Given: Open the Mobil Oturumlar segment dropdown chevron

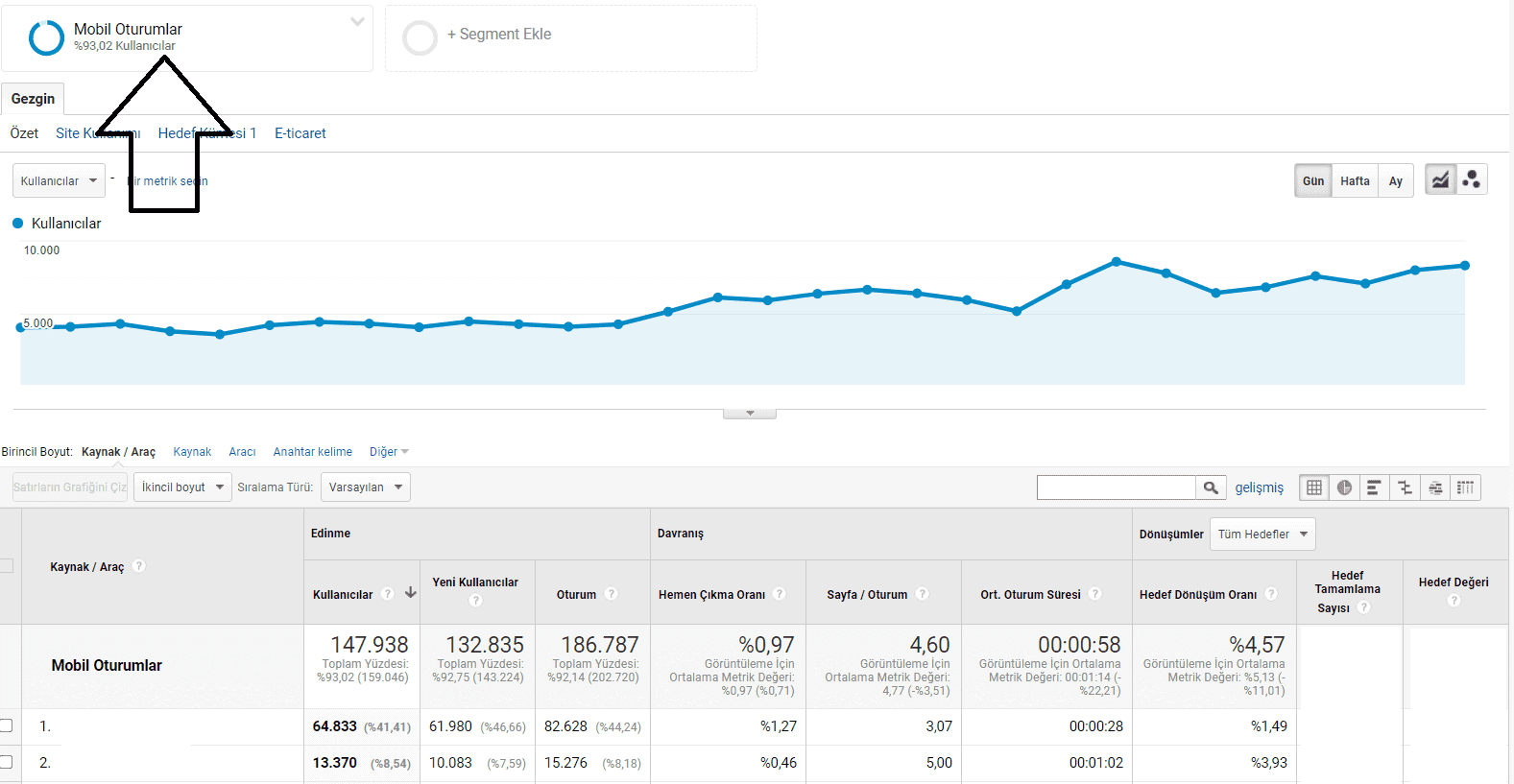Looking at the screenshot, I should (357, 21).
